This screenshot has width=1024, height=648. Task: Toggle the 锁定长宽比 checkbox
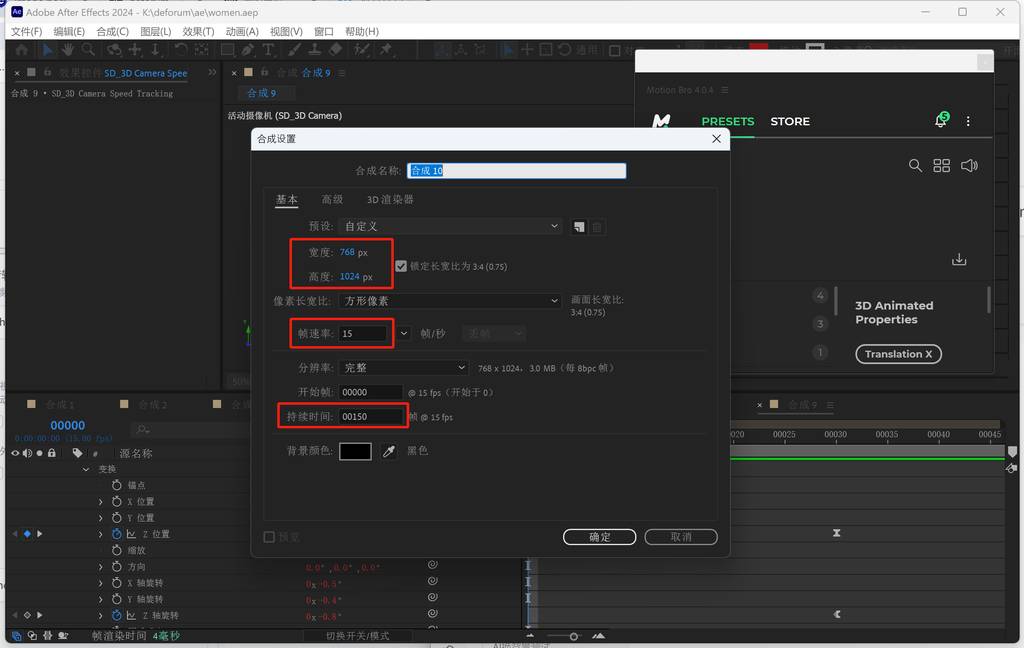point(401,266)
